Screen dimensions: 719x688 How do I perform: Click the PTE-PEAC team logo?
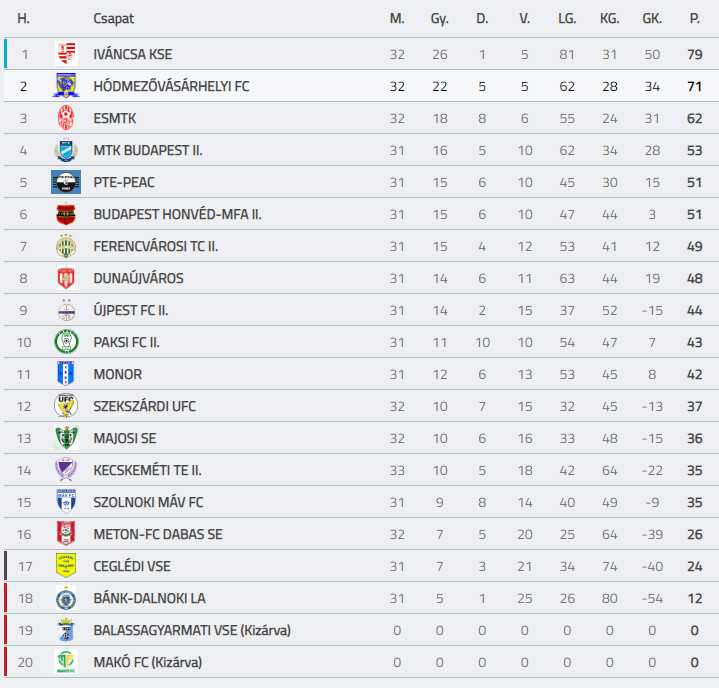click(x=66, y=182)
